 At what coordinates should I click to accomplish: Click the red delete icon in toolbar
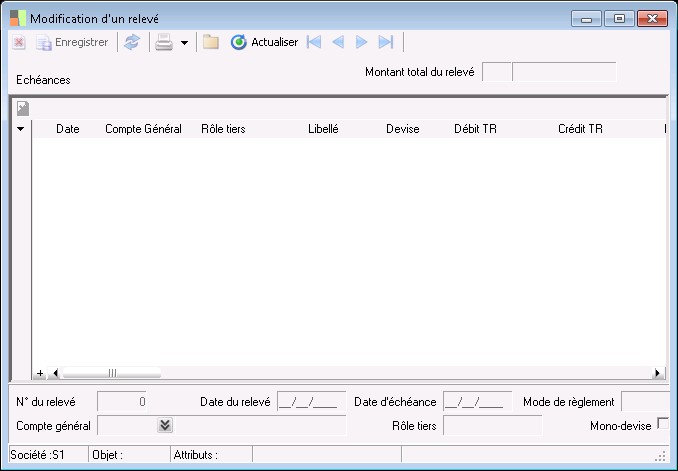(19, 43)
